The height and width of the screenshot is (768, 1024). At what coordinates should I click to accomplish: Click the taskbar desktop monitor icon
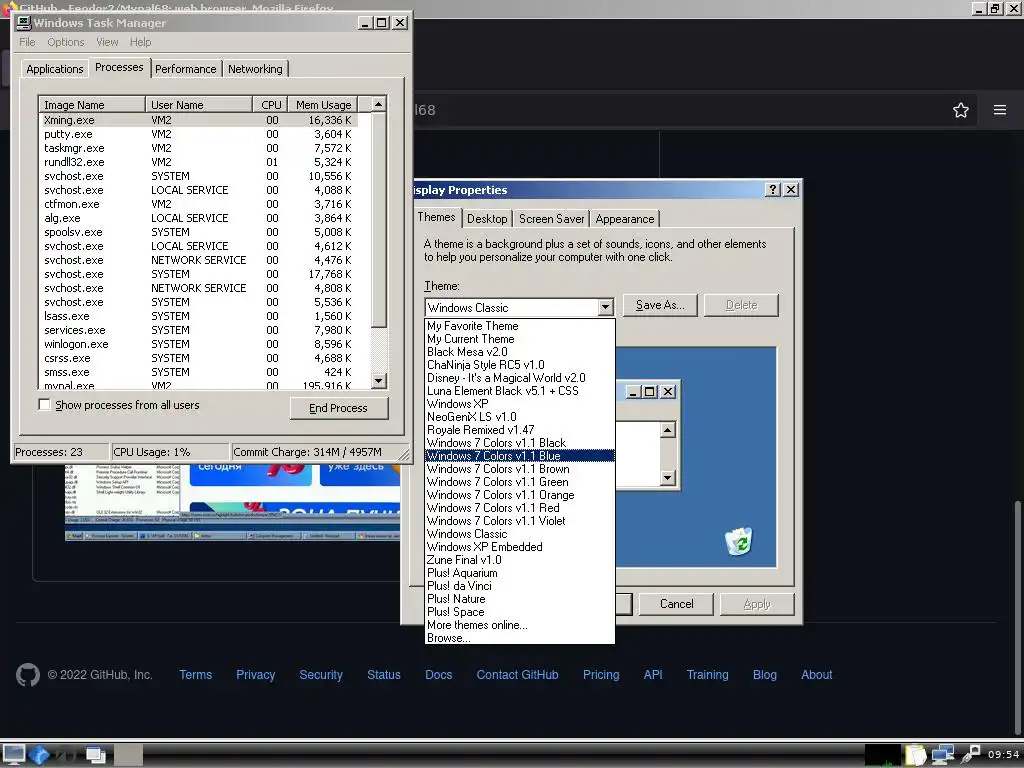point(13,755)
